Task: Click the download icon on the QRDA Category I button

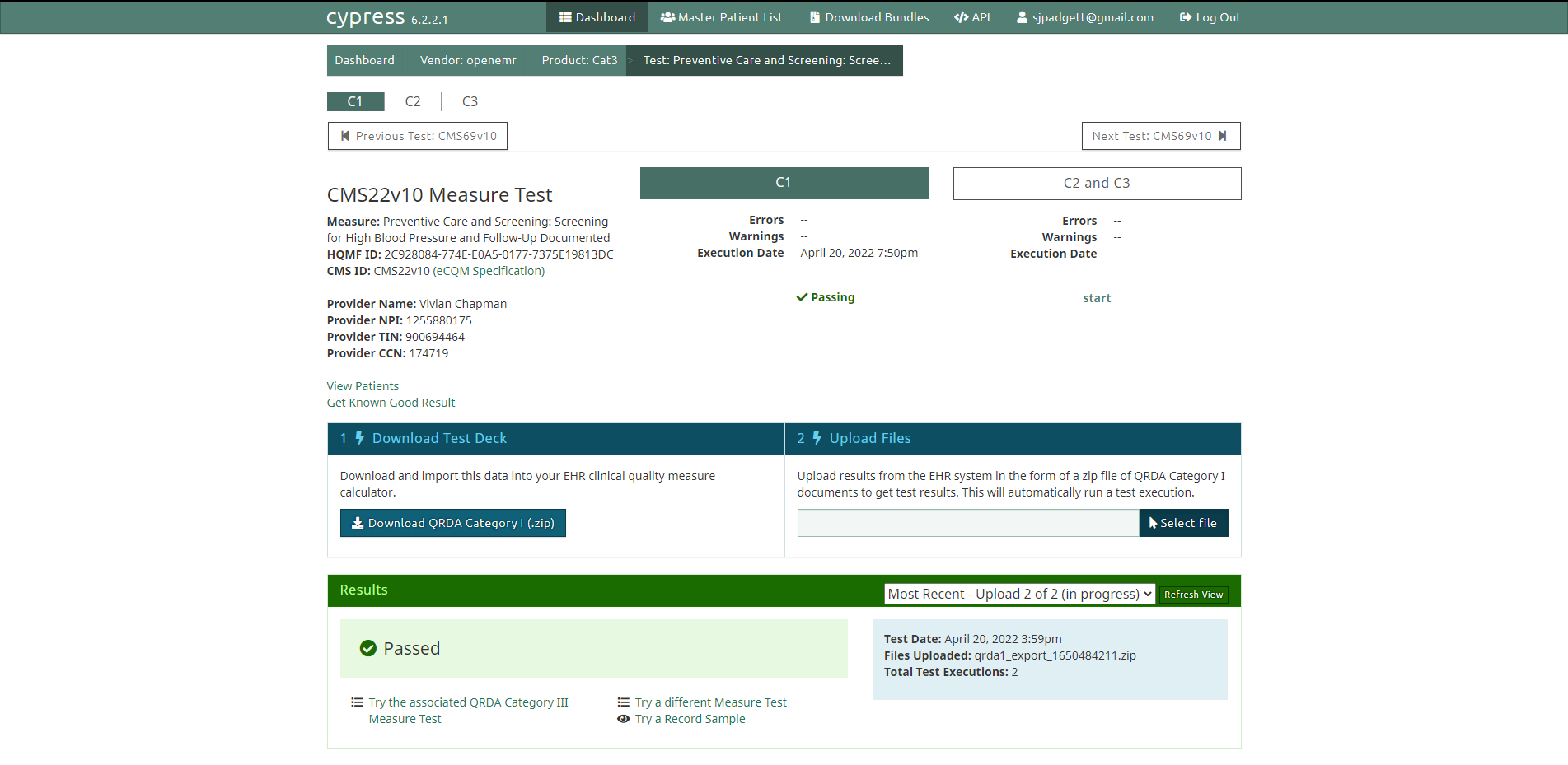Action: 357,523
